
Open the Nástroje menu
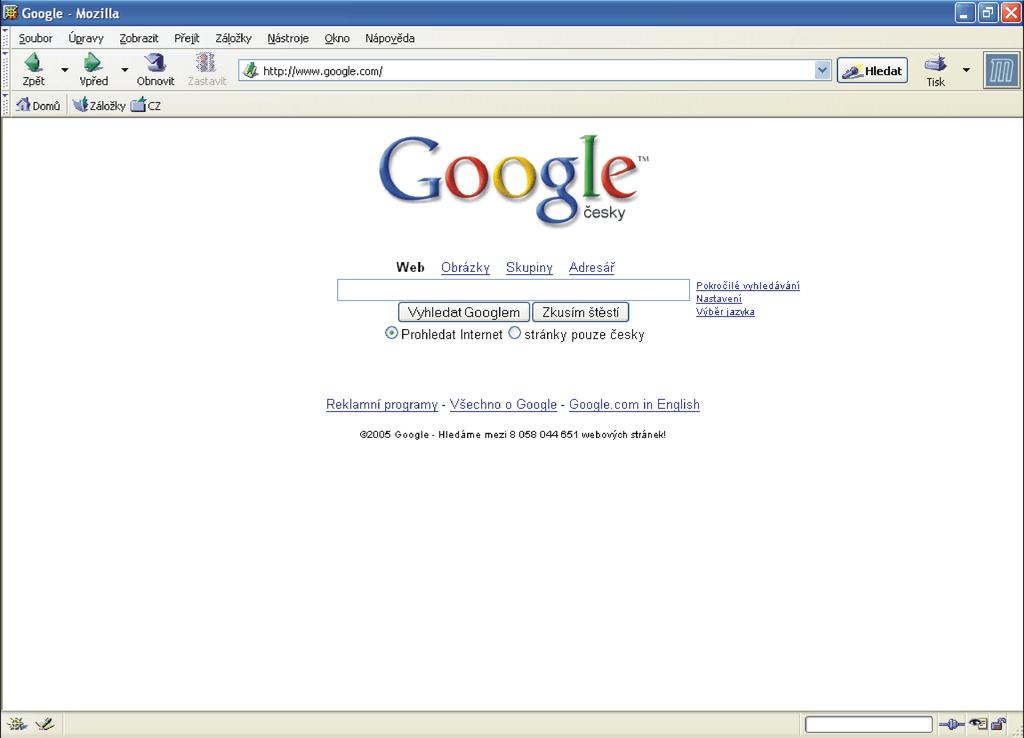(x=288, y=39)
